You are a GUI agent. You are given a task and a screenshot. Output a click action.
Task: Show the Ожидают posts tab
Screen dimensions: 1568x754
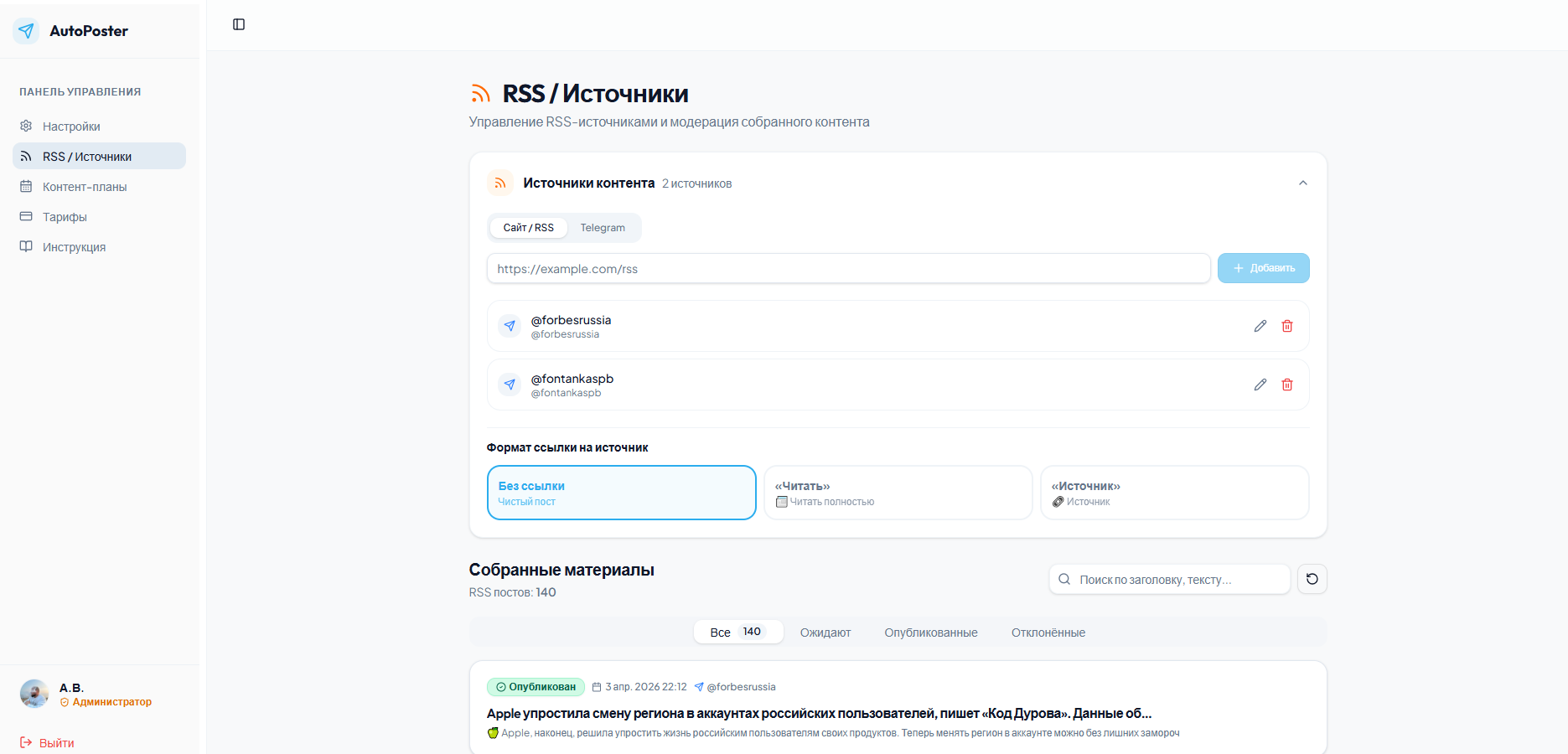pos(825,633)
